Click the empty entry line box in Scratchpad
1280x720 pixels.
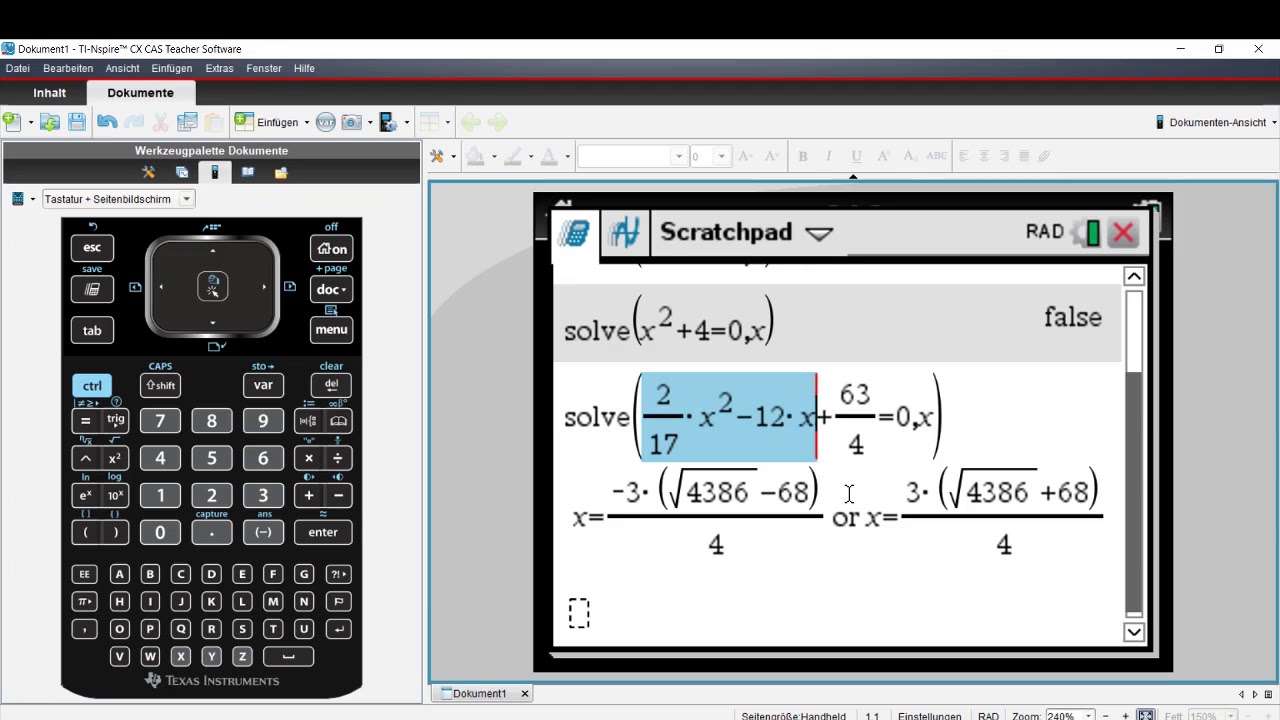point(579,613)
